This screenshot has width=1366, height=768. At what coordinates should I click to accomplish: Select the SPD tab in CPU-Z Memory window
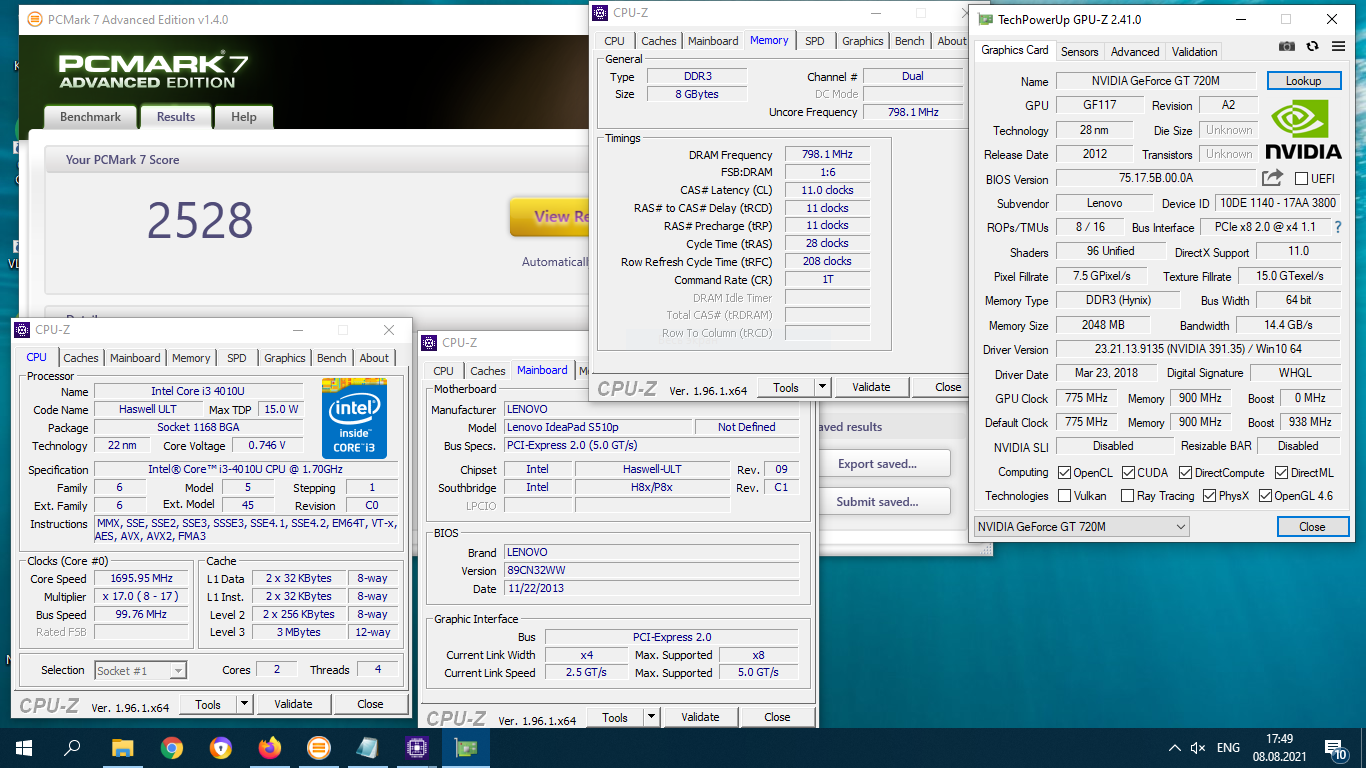815,41
